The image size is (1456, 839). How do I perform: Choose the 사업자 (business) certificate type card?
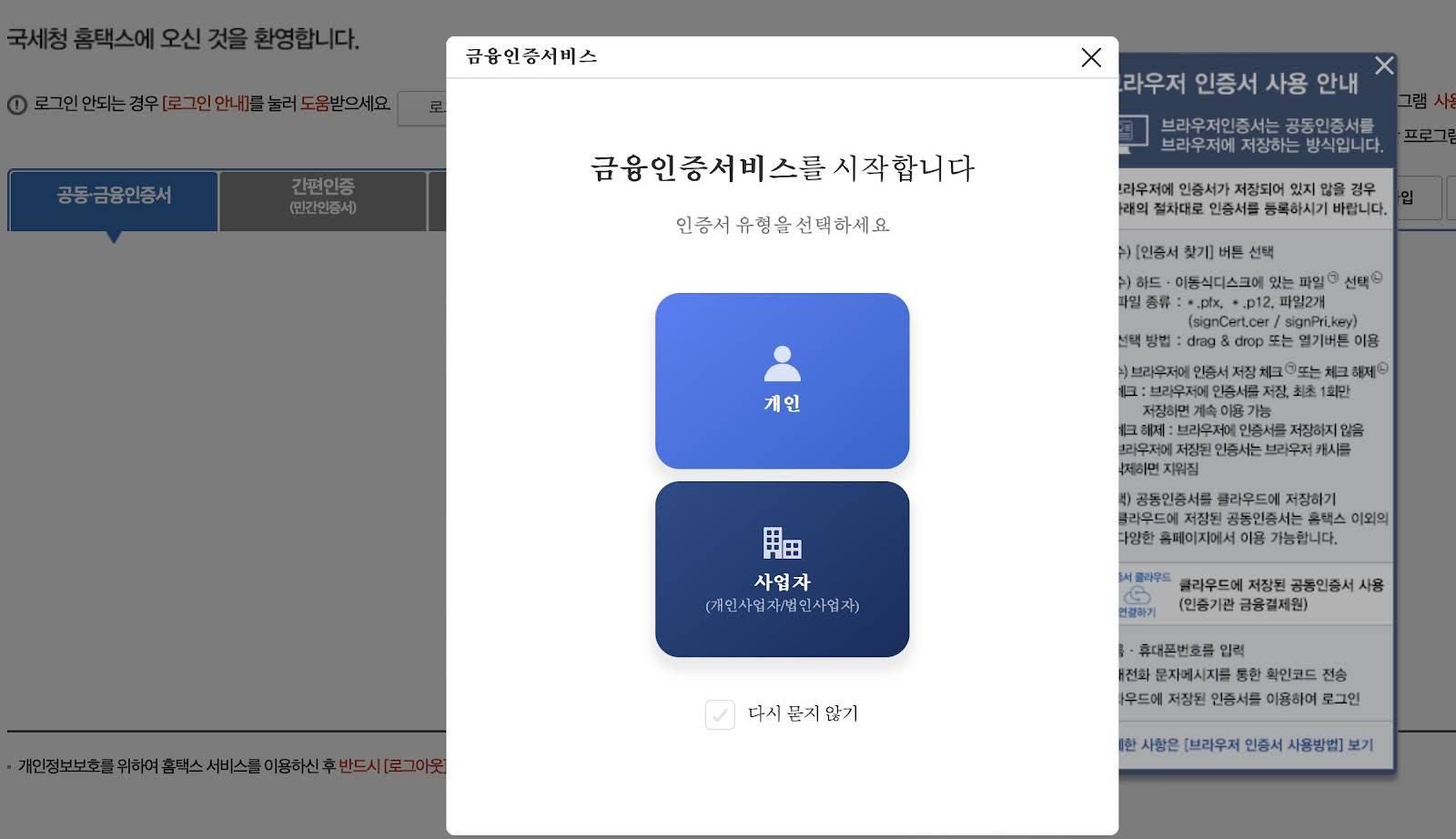click(782, 569)
